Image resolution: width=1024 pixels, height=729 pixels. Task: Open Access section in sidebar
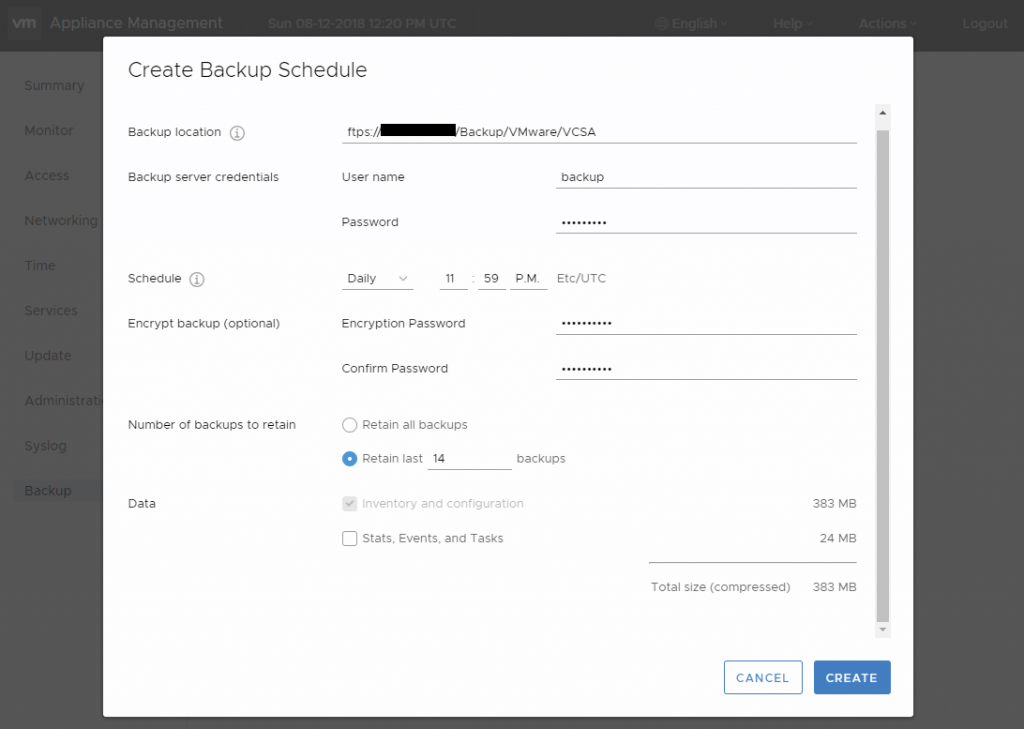pos(47,176)
